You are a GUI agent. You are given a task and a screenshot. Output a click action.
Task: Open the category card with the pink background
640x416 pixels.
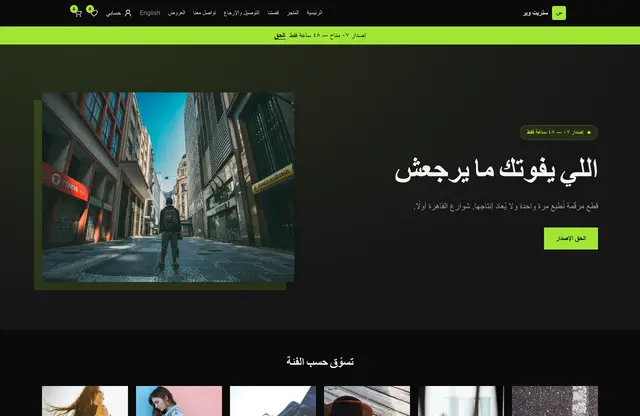click(179, 401)
